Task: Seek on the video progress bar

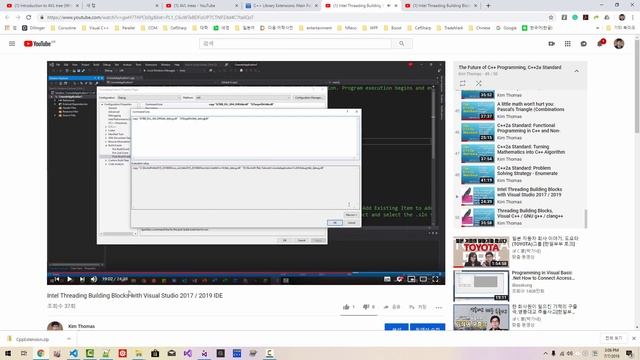Action: (x=246, y=273)
